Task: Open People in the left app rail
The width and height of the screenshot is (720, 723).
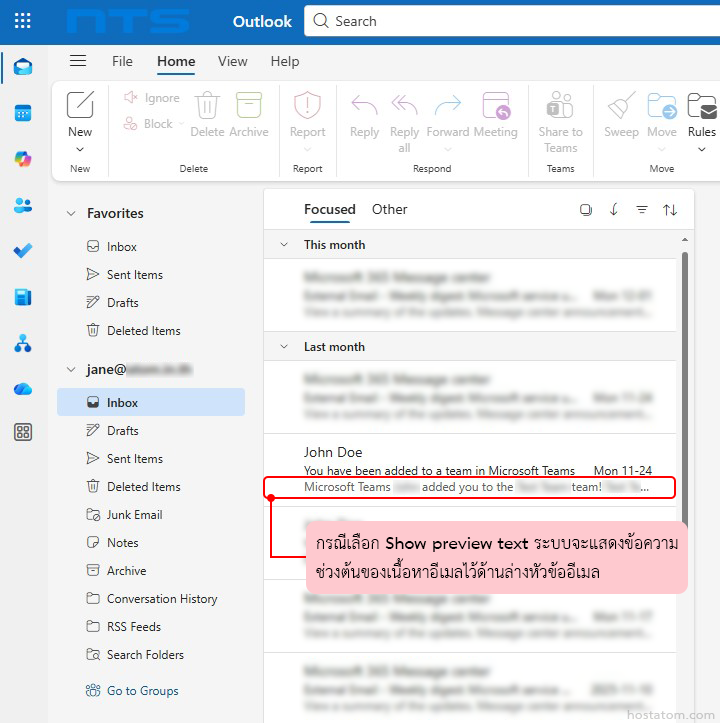Action: [x=23, y=205]
